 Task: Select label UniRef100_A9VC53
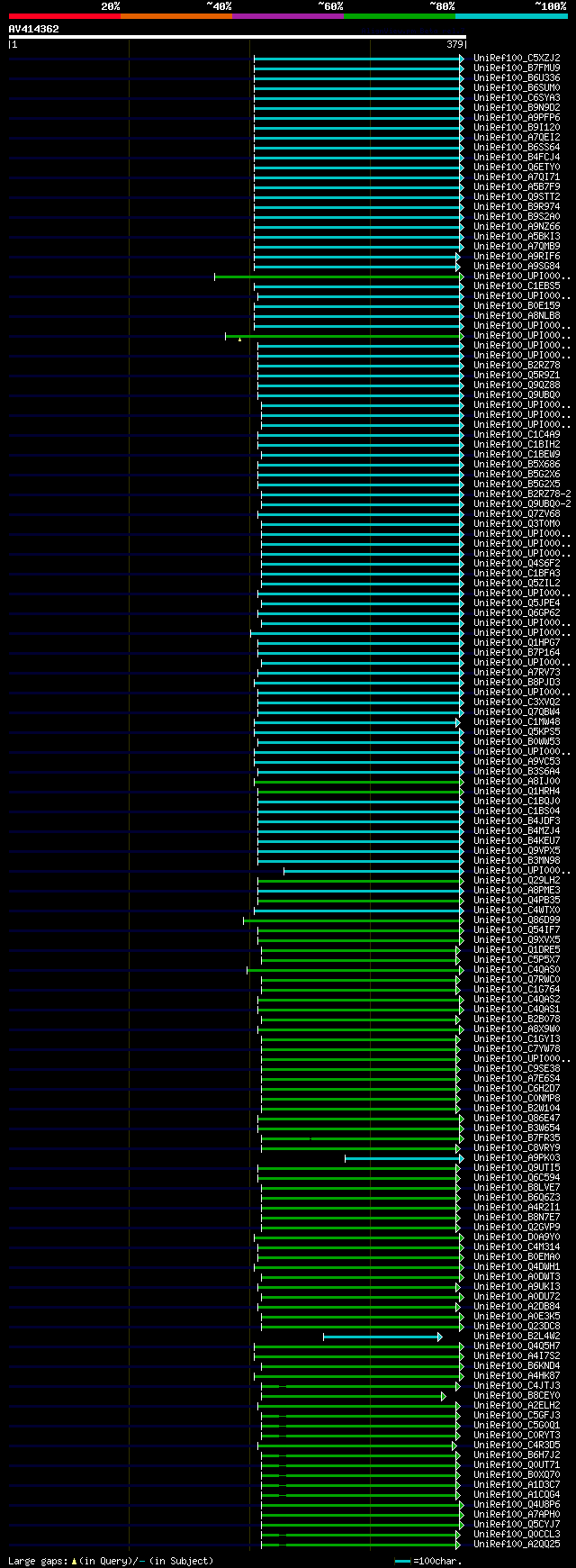517,762
